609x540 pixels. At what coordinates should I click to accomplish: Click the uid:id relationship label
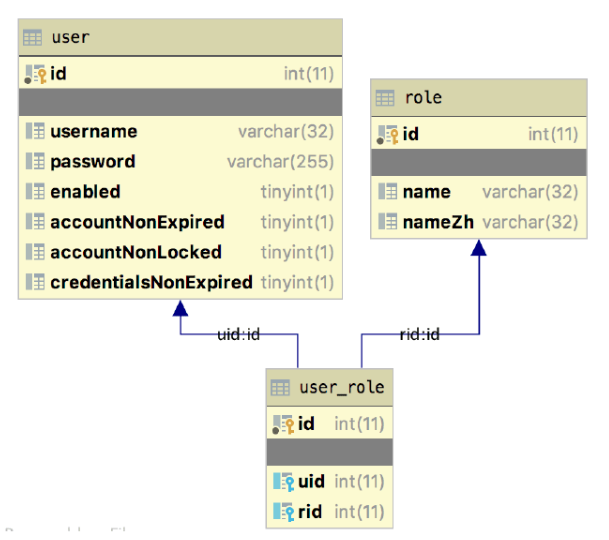[238, 335]
